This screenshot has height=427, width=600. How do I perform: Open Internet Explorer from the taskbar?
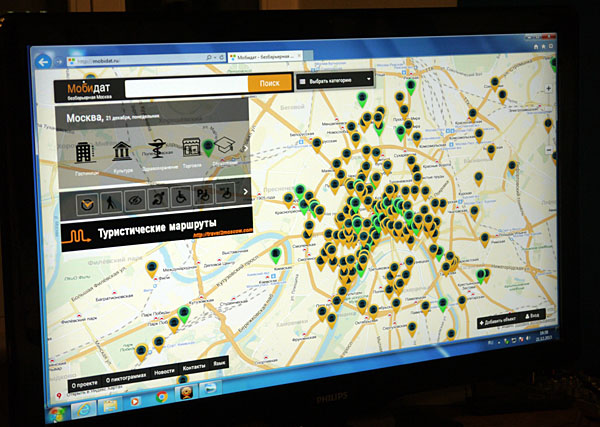(85, 410)
